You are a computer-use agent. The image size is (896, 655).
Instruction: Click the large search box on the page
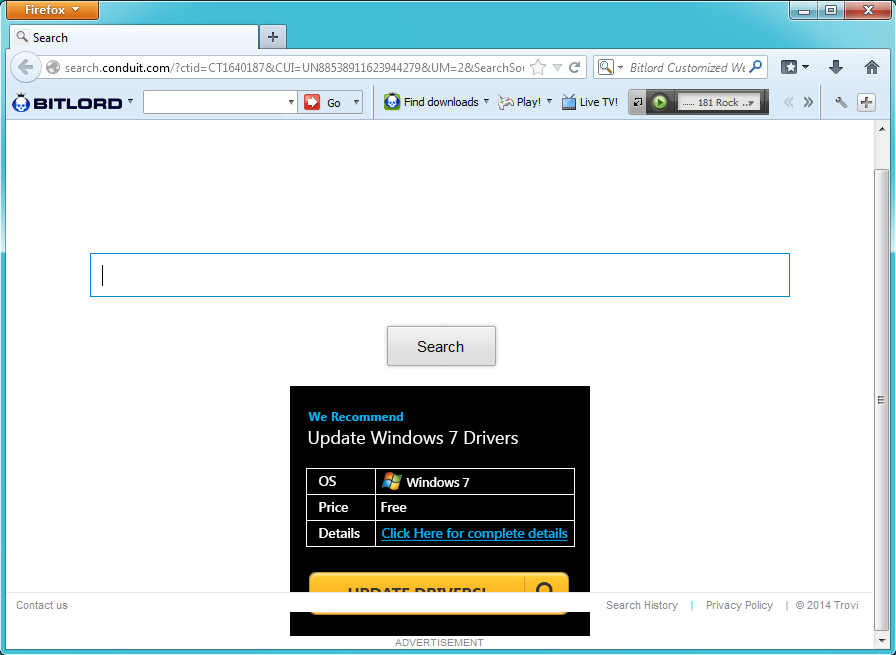440,275
